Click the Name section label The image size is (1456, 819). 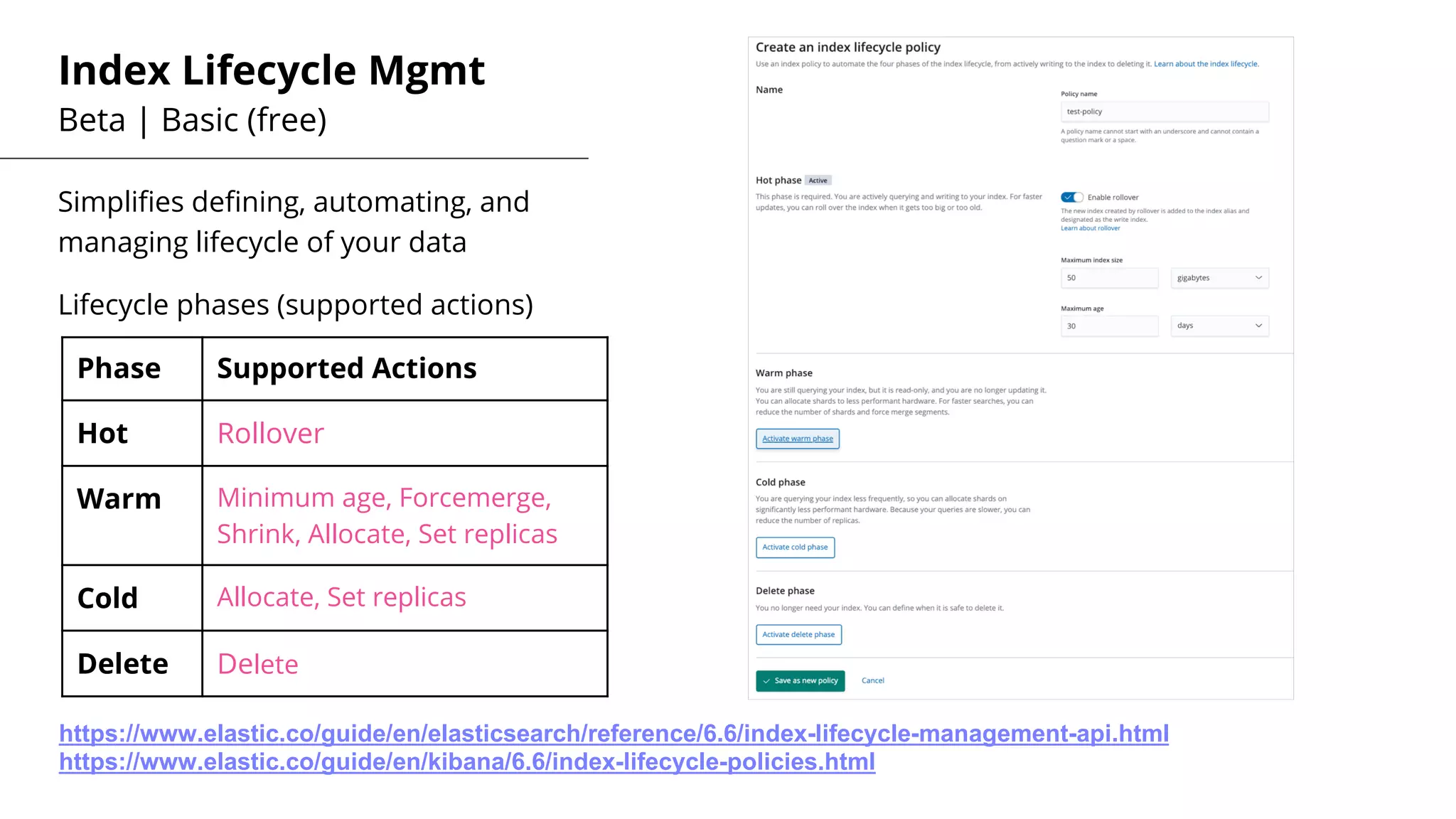coord(769,90)
